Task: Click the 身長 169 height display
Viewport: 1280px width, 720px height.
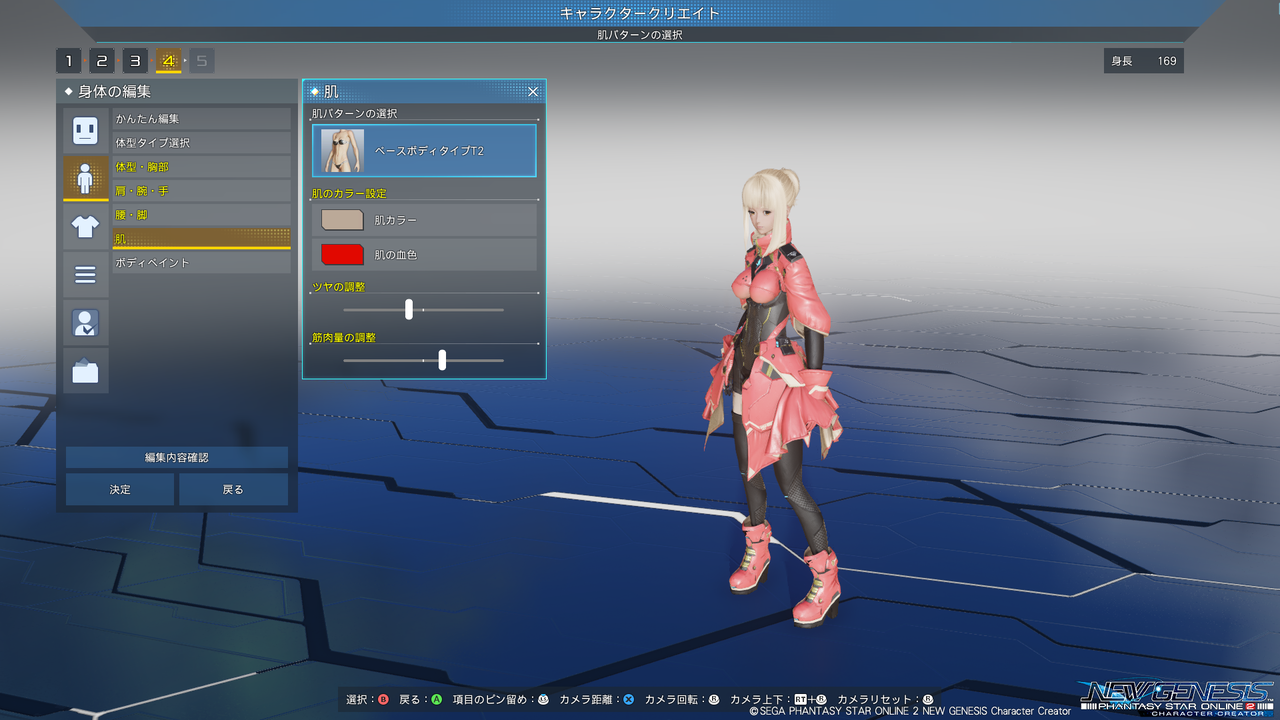Action: 1144,61
